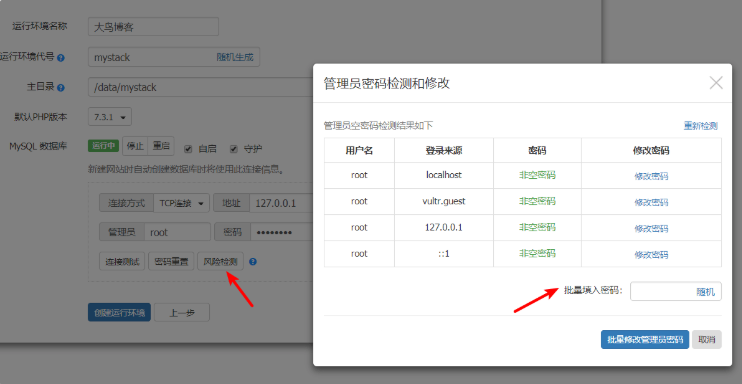The height and width of the screenshot is (384, 742).
Task: Click 修改密码 for 127.0.0.1 row
Action: (x=651, y=229)
